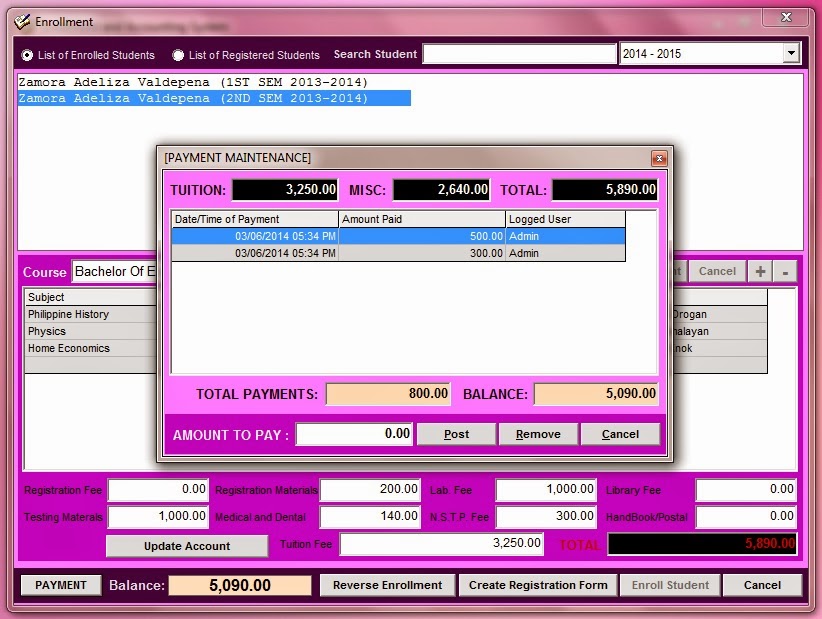This screenshot has width=822, height=619.
Task: Click Logged User column header
Action: tap(566, 219)
